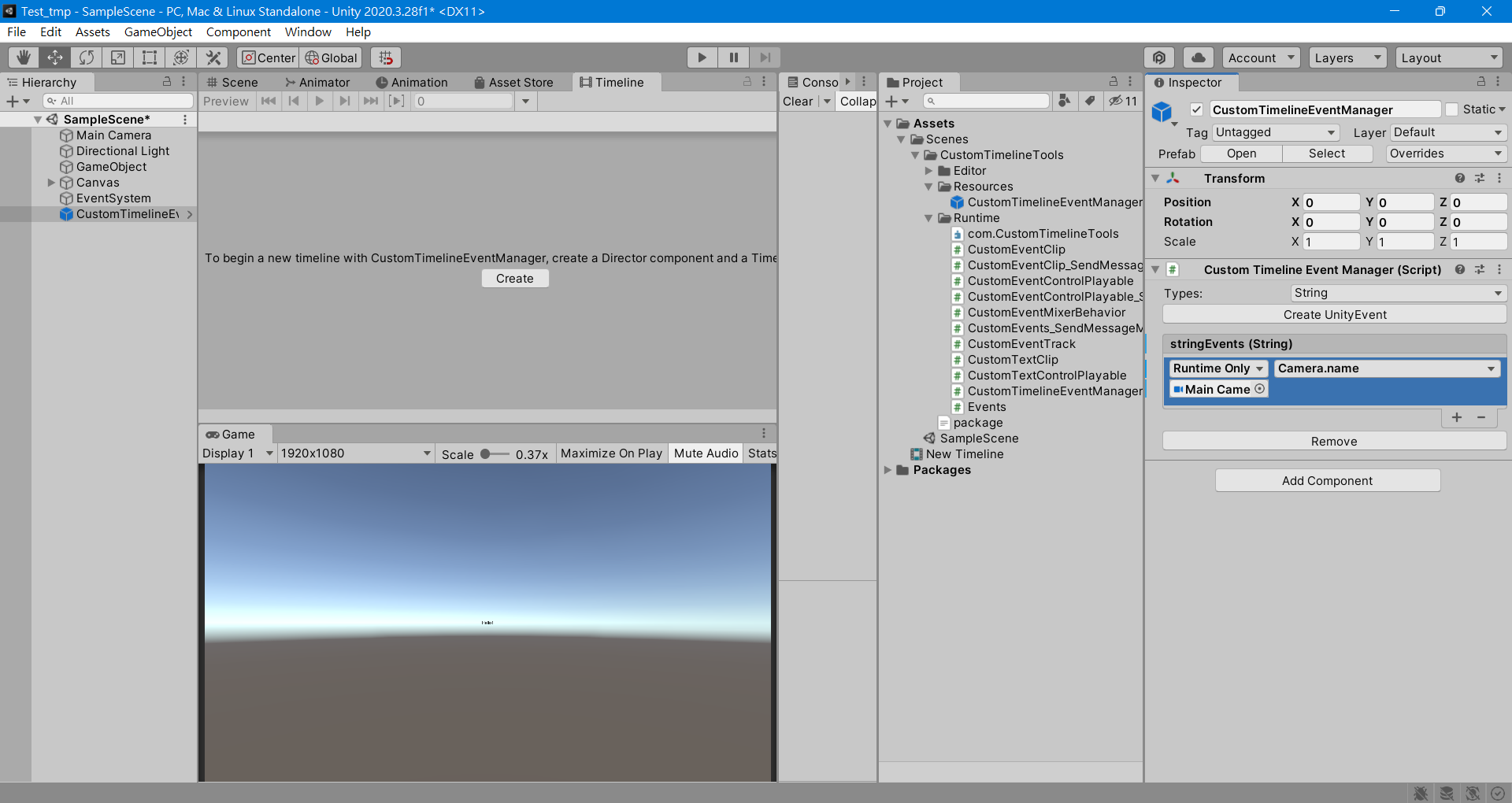
Task: Toggle GameObject active checkbox
Action: (1196, 109)
